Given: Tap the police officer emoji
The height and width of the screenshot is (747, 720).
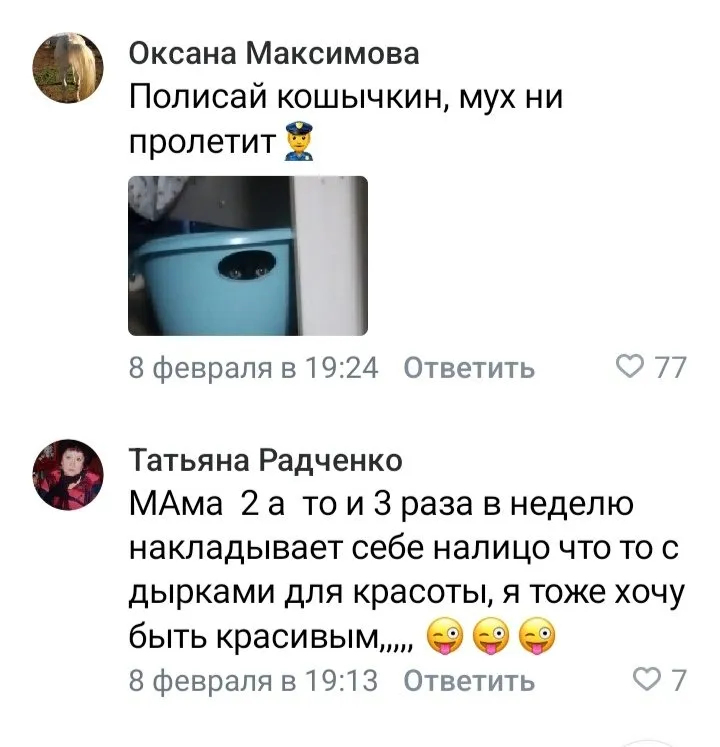Looking at the screenshot, I should pyautogui.click(x=299, y=141).
